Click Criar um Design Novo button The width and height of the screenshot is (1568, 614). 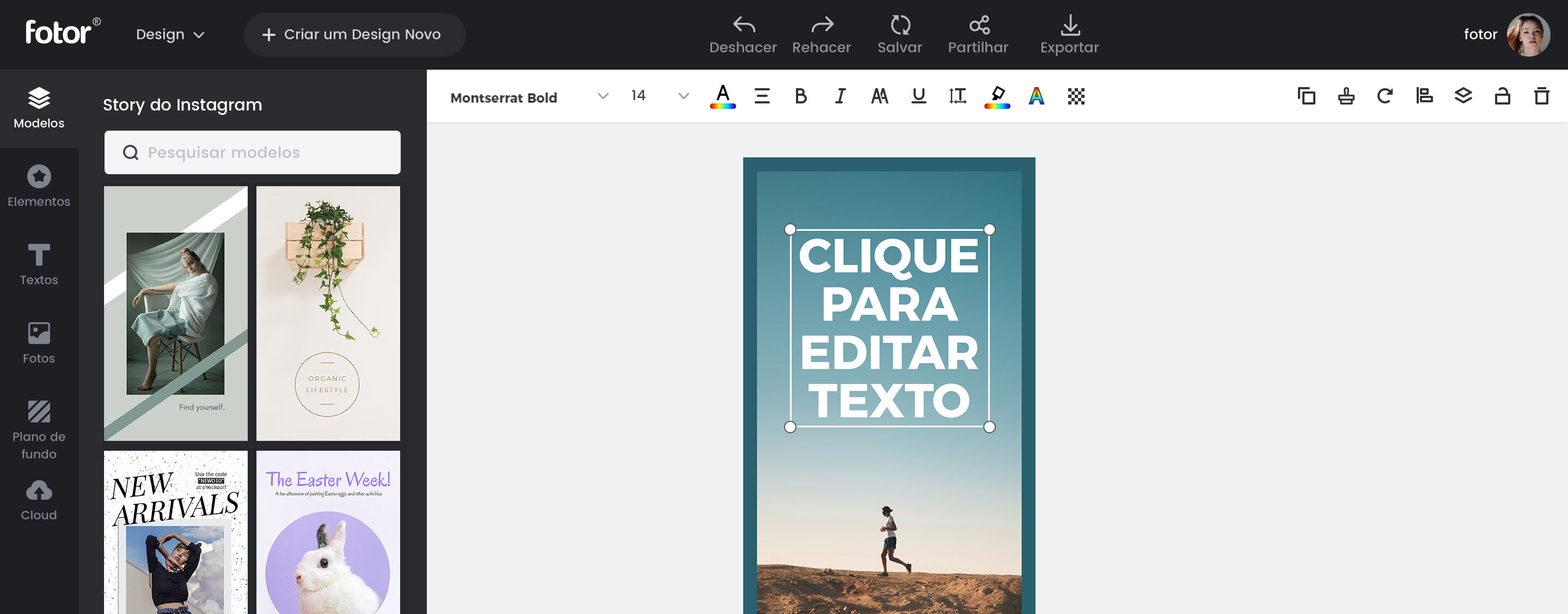(354, 35)
